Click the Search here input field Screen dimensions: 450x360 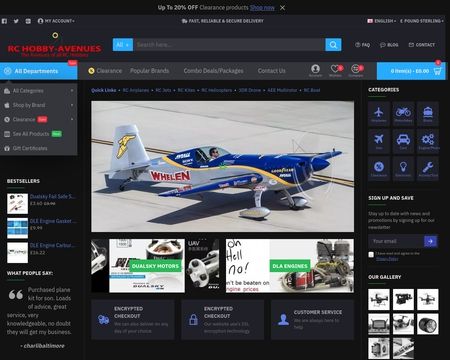coord(229,45)
